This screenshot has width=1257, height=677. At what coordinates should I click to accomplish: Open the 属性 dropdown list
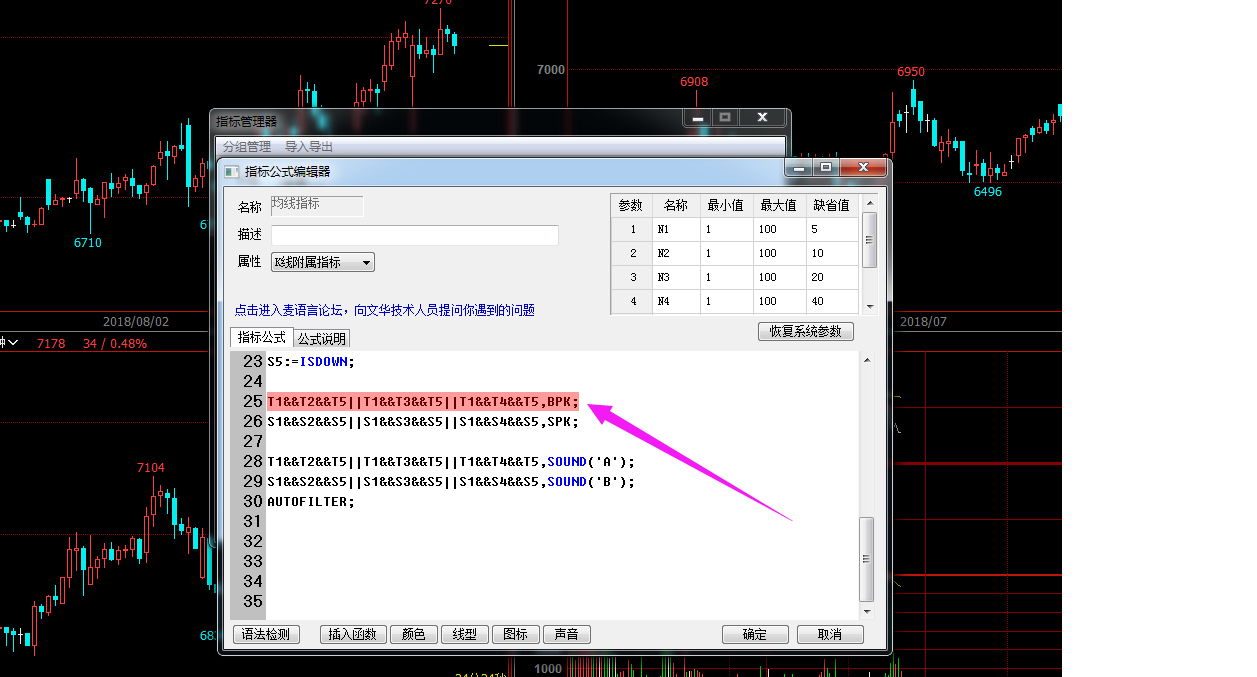322,262
